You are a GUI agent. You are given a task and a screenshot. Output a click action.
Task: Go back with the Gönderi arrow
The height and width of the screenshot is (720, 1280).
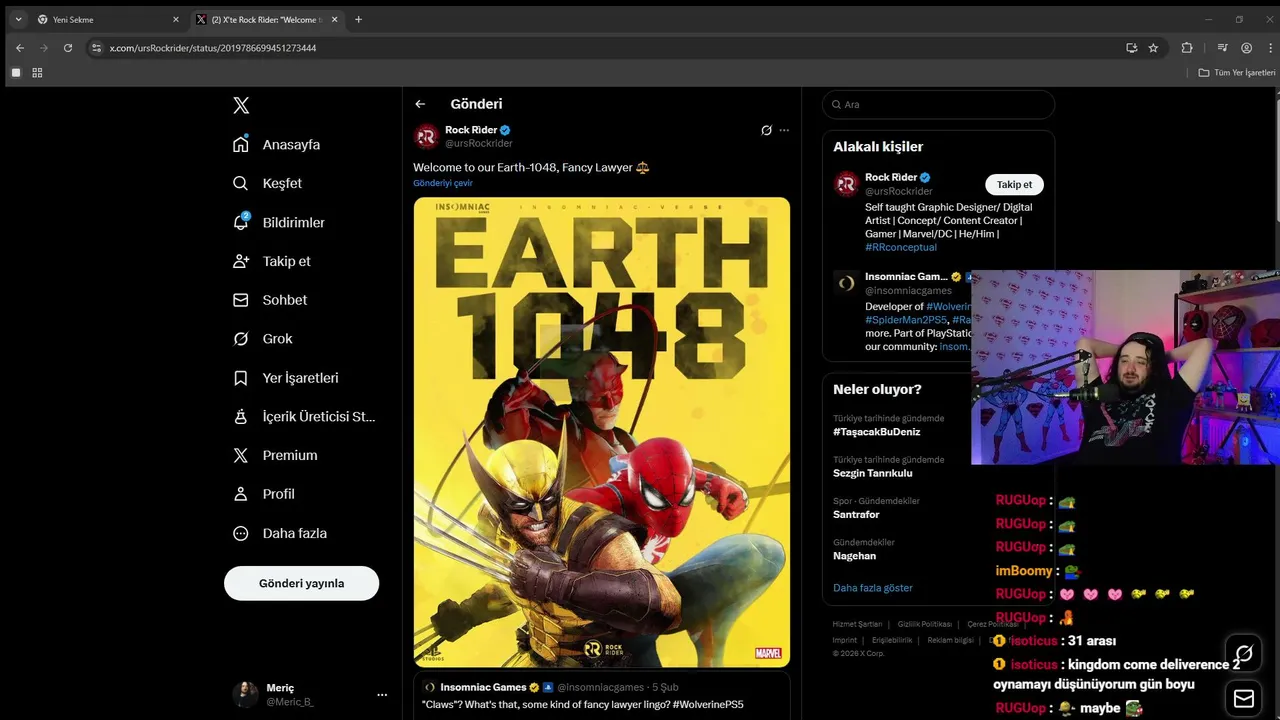point(420,104)
